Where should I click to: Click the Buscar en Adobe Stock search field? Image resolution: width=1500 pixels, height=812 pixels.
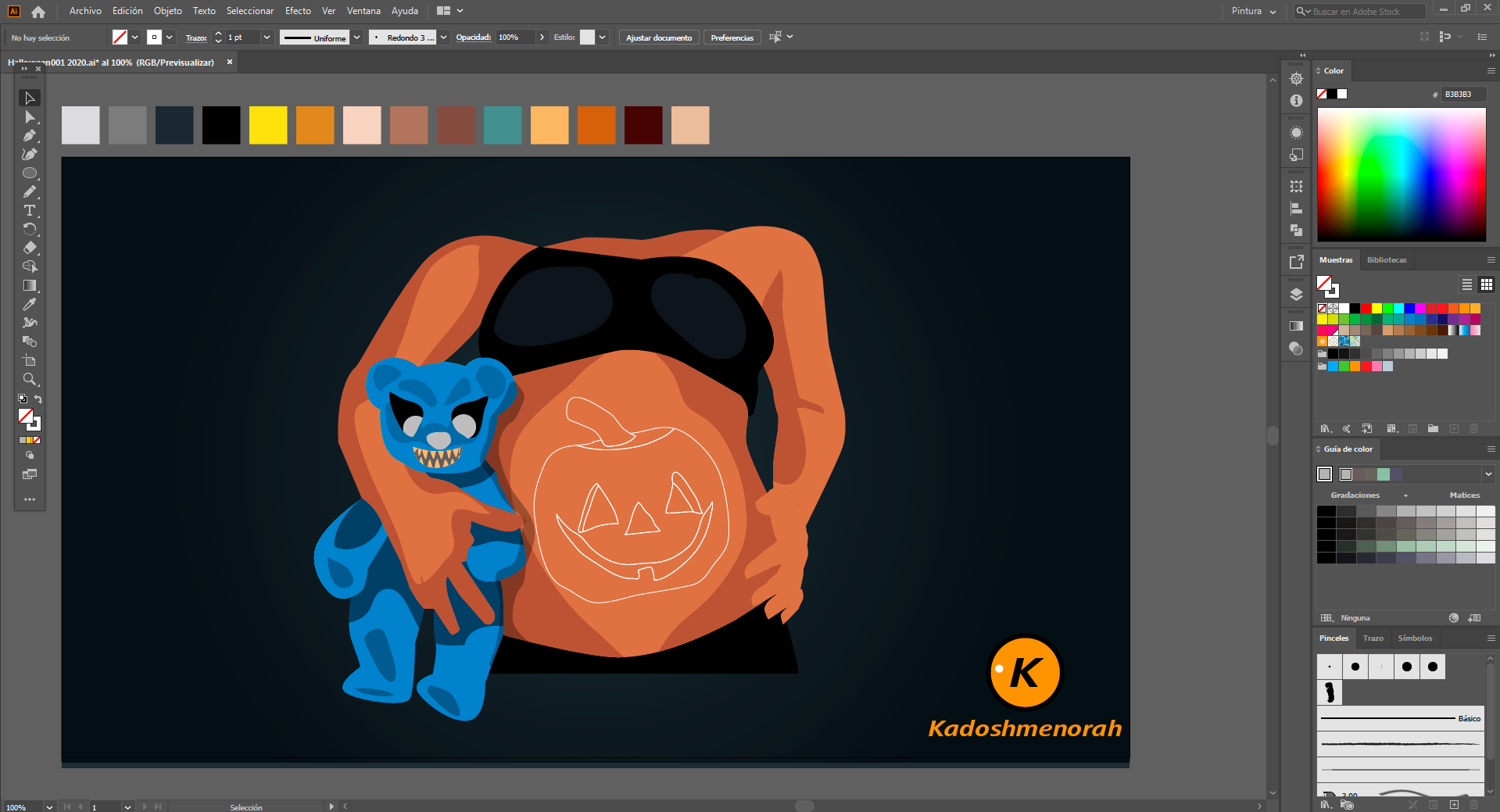1360,12
